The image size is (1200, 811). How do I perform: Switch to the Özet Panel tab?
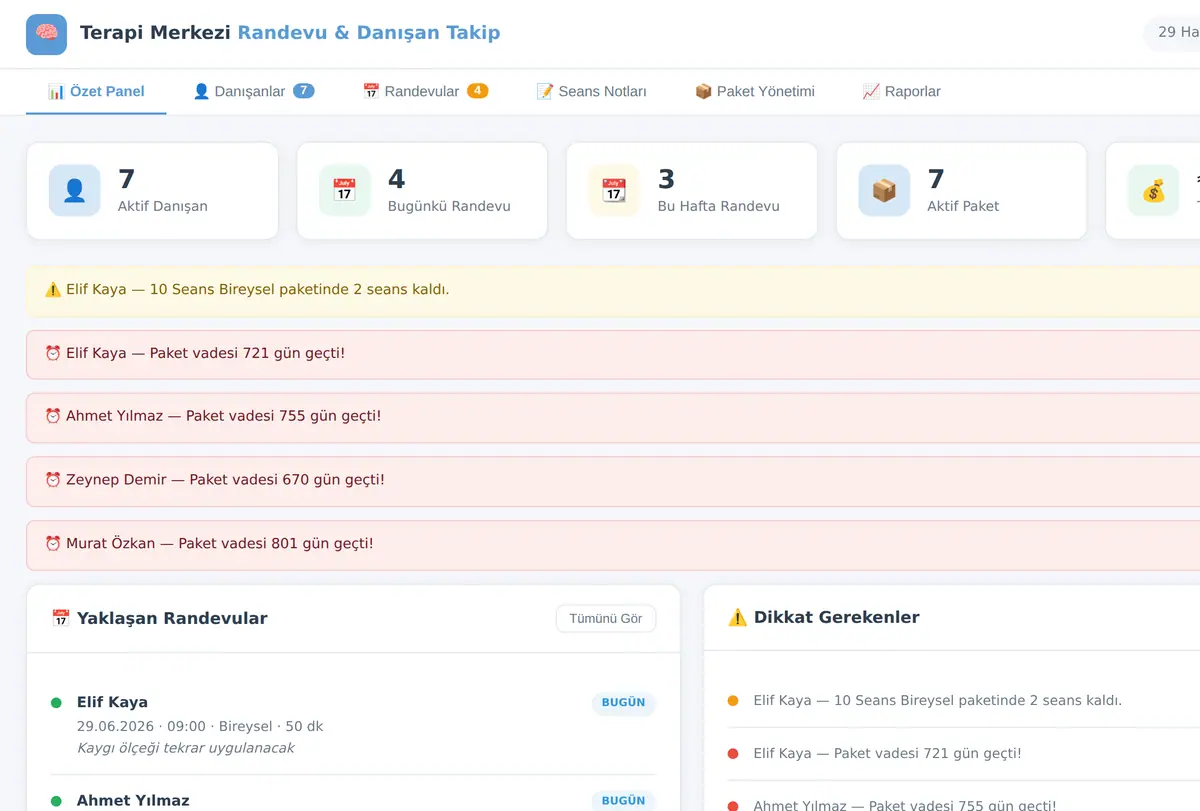96,92
